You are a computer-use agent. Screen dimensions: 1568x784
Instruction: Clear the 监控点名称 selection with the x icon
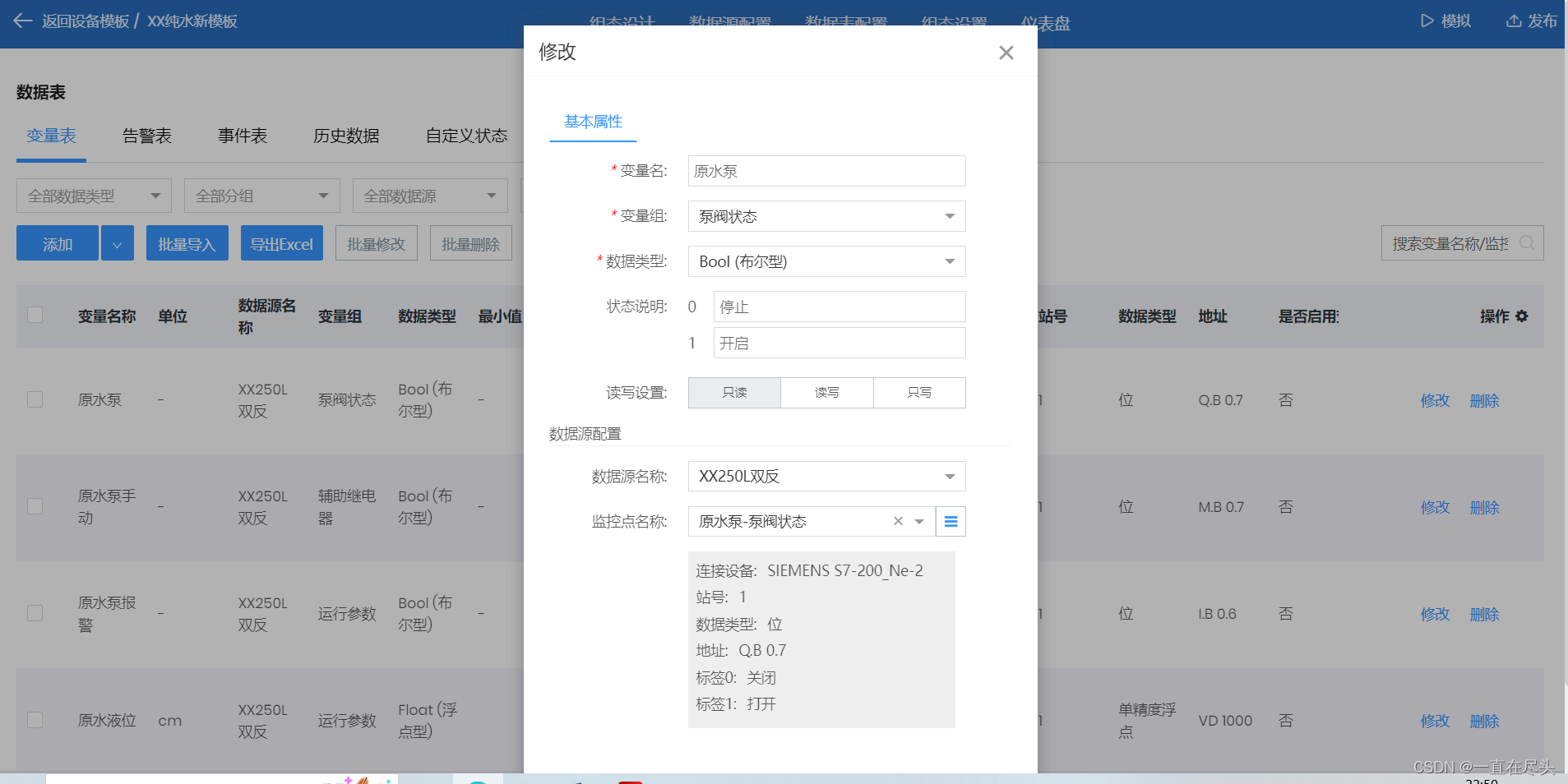[898, 521]
